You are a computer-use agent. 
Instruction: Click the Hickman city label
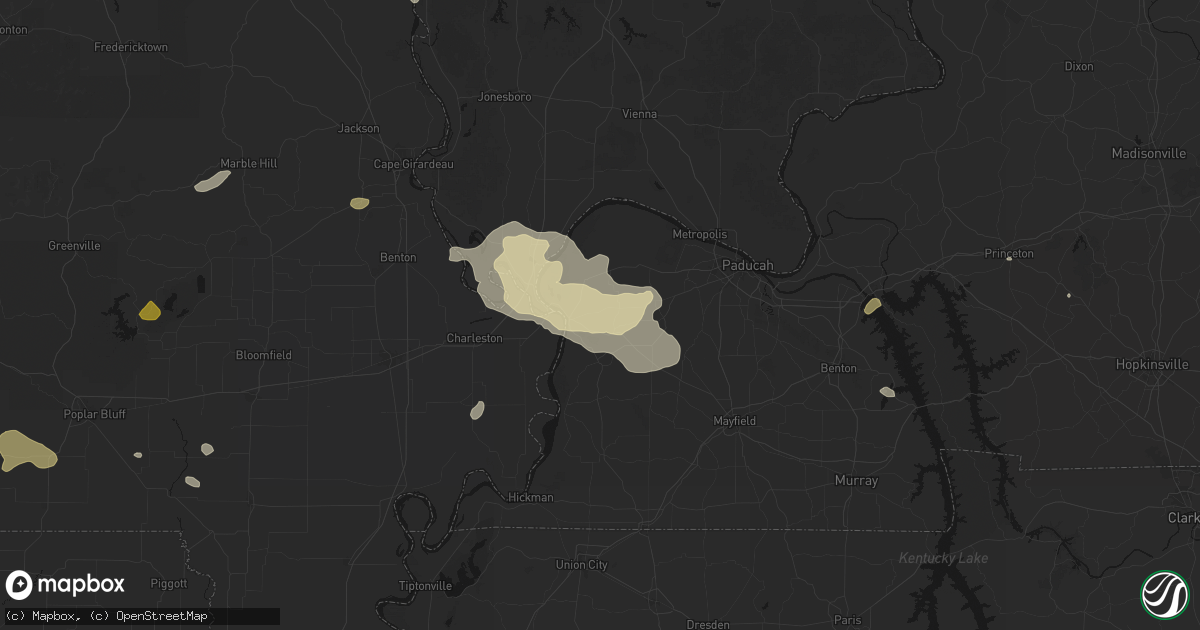[x=529, y=497]
